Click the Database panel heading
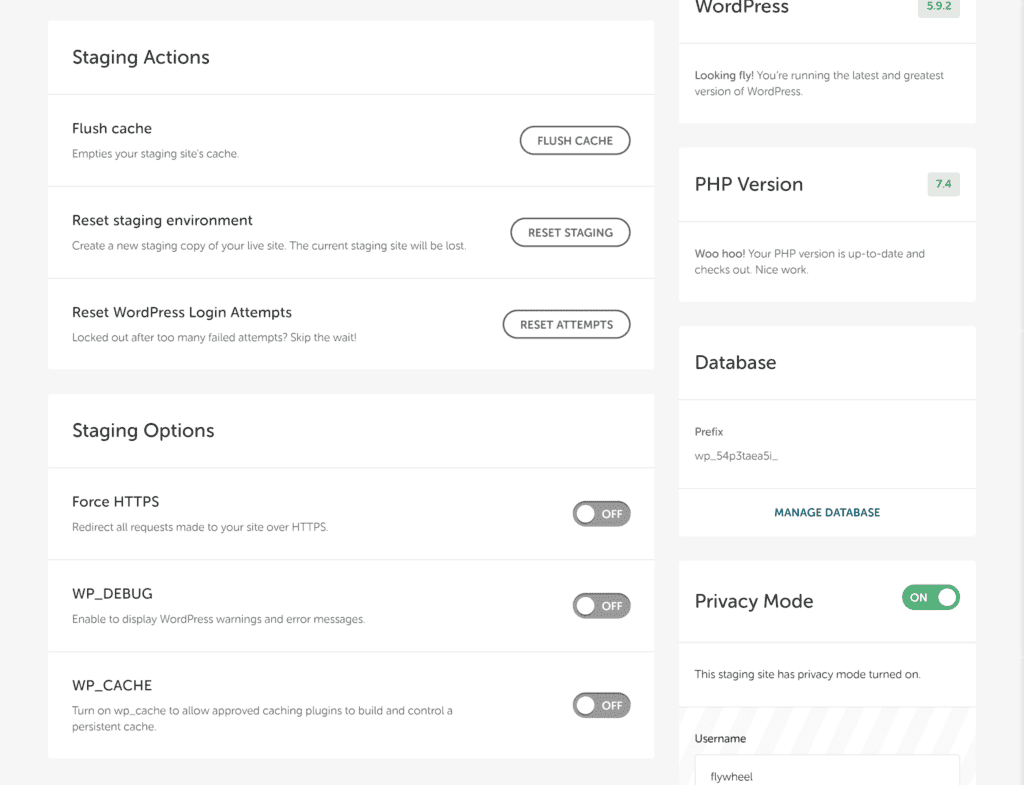The image size is (1024, 785). click(735, 362)
